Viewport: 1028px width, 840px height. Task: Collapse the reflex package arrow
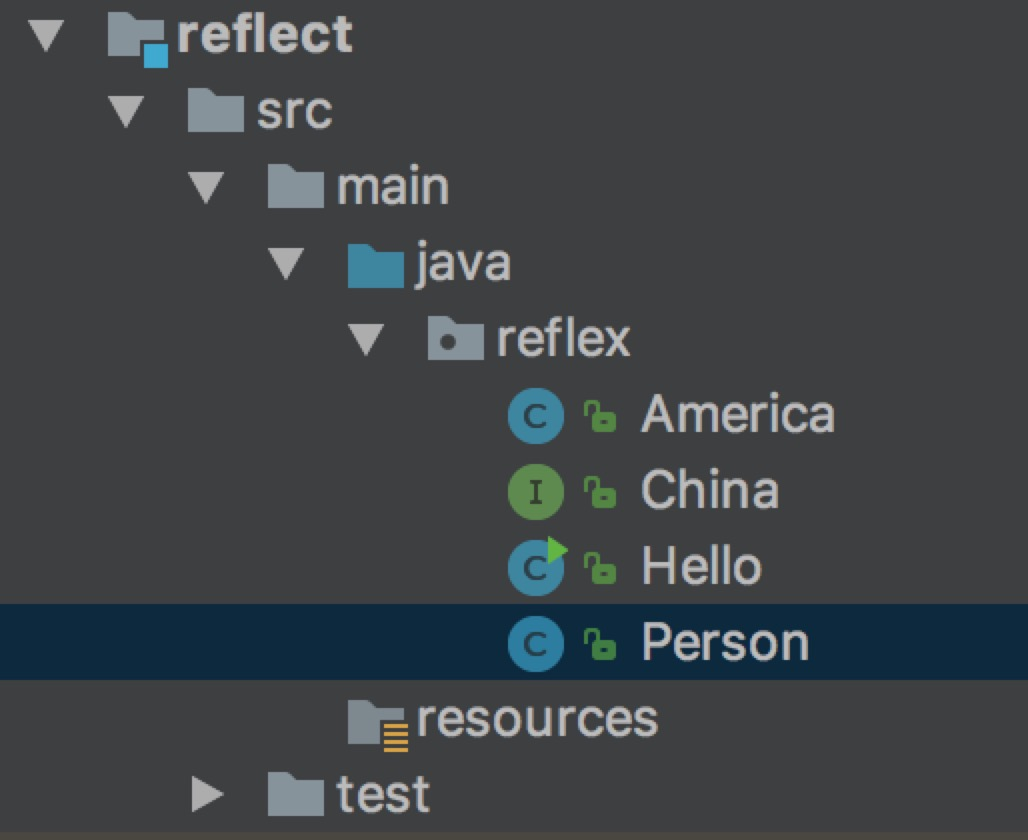(366, 341)
